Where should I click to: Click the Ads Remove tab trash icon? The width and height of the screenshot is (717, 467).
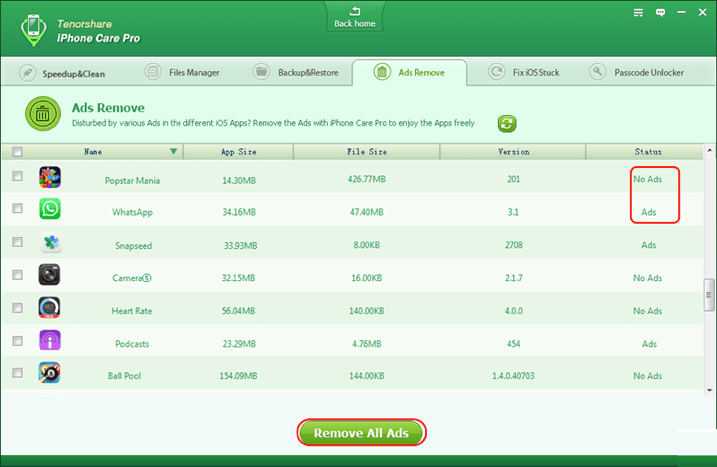coord(382,72)
